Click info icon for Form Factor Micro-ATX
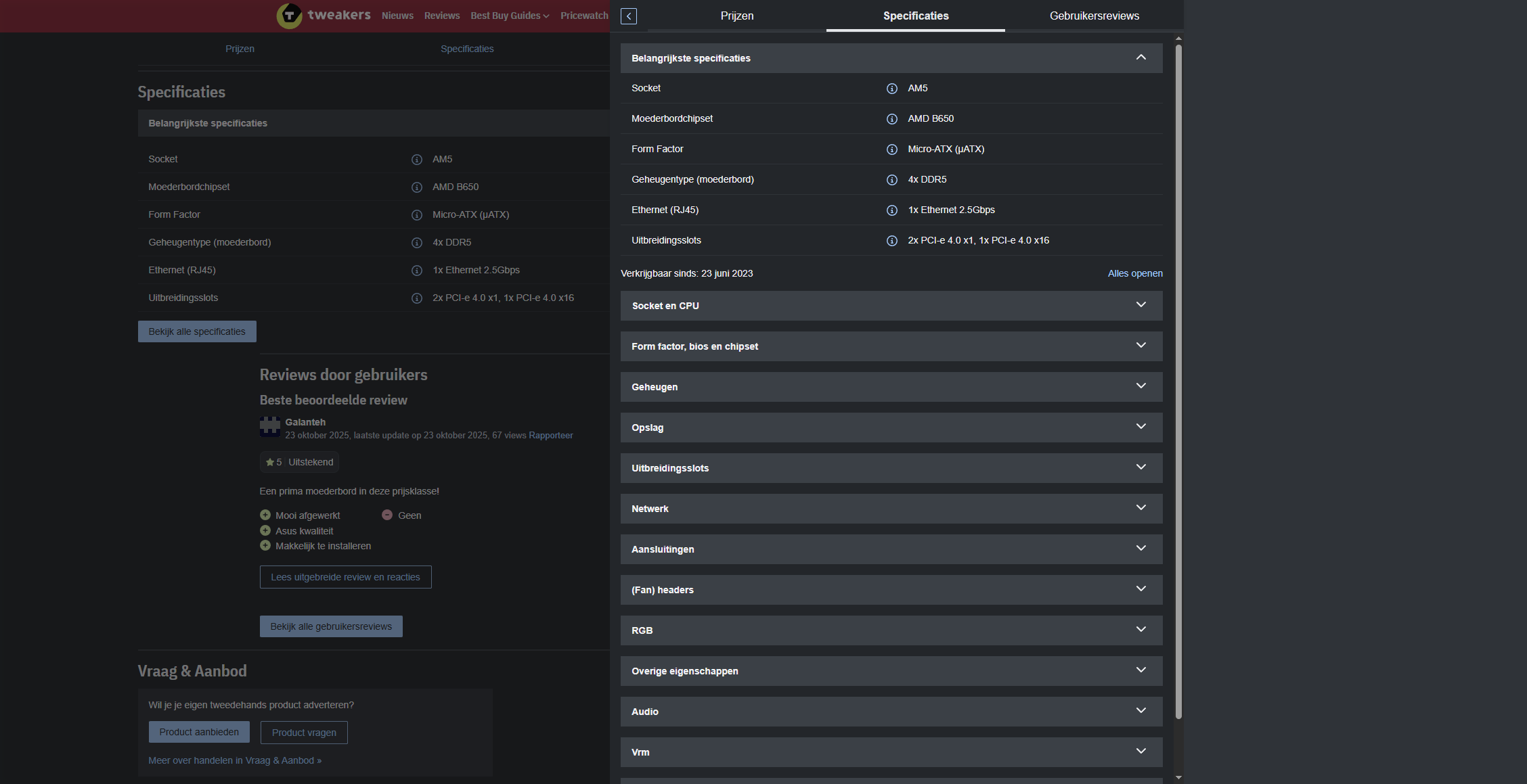This screenshot has width=1527, height=784. coord(892,149)
